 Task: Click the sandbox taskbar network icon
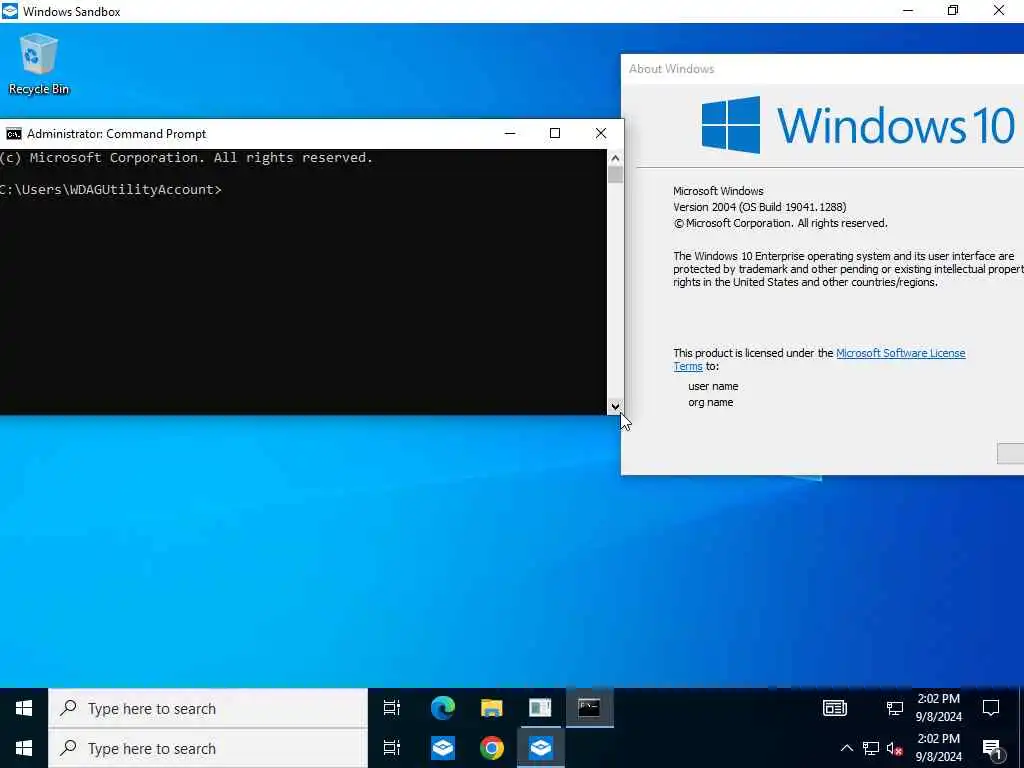click(x=894, y=708)
